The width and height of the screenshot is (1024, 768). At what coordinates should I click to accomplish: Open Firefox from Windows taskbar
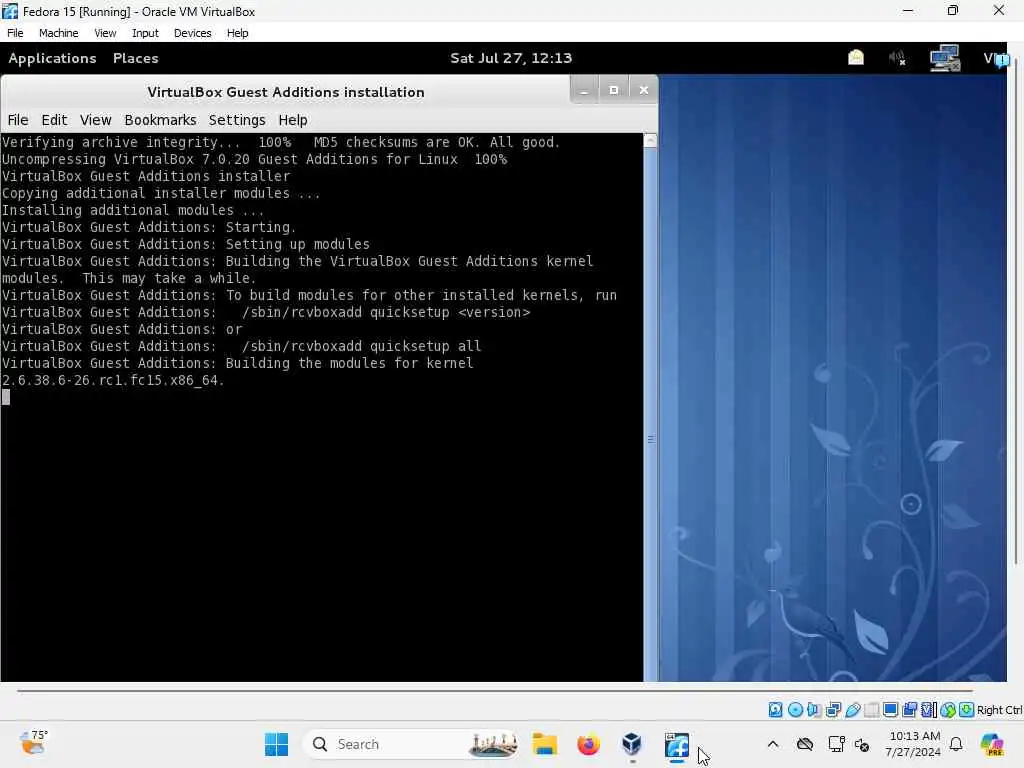(588, 744)
